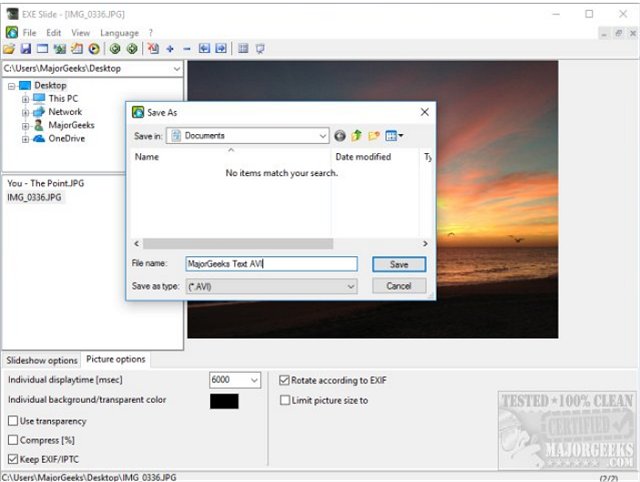Select OneDrive in the folder tree
Image resolution: width=640 pixels, height=482 pixels.
click(67, 138)
